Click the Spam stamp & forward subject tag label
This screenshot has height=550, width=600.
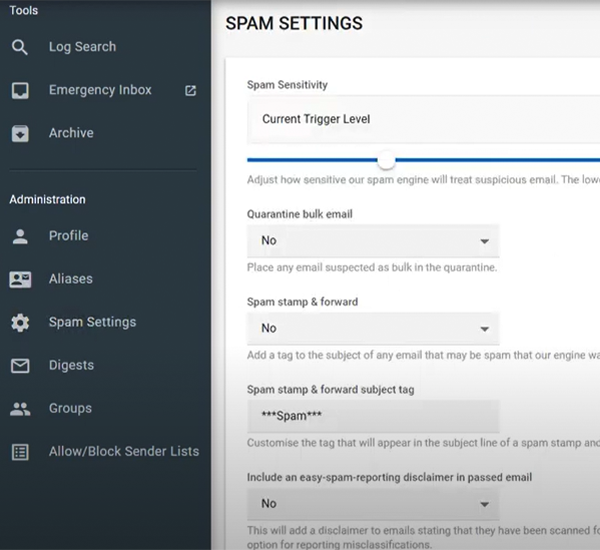click(x=331, y=390)
